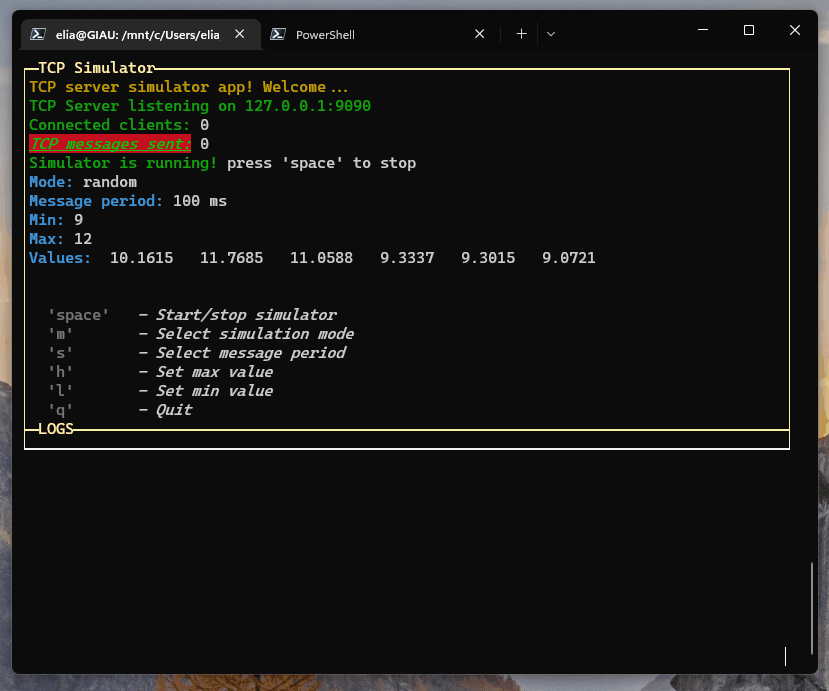Screen dimensions: 829x691
Task: Click the value 10.1615
Action: point(141,258)
